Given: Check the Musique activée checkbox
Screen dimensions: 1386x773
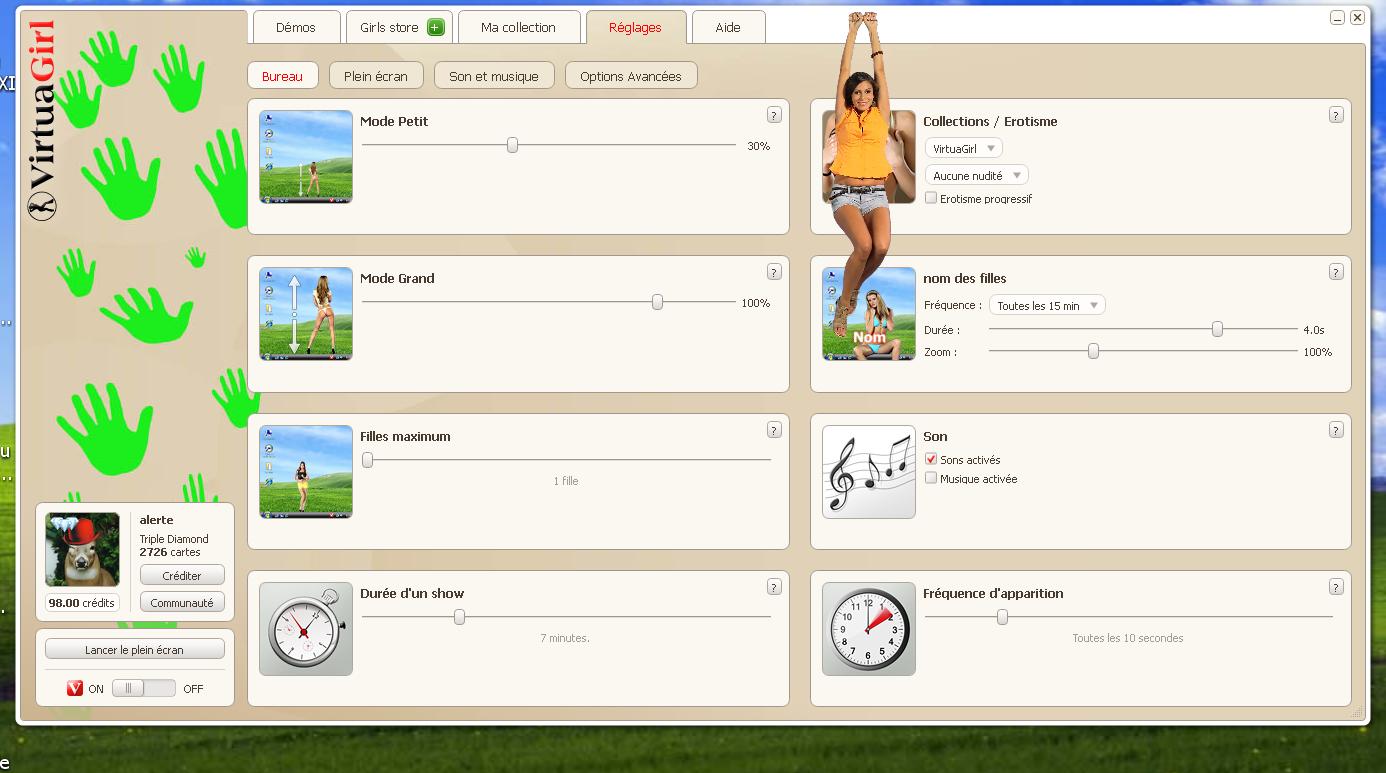Looking at the screenshot, I should [931, 478].
